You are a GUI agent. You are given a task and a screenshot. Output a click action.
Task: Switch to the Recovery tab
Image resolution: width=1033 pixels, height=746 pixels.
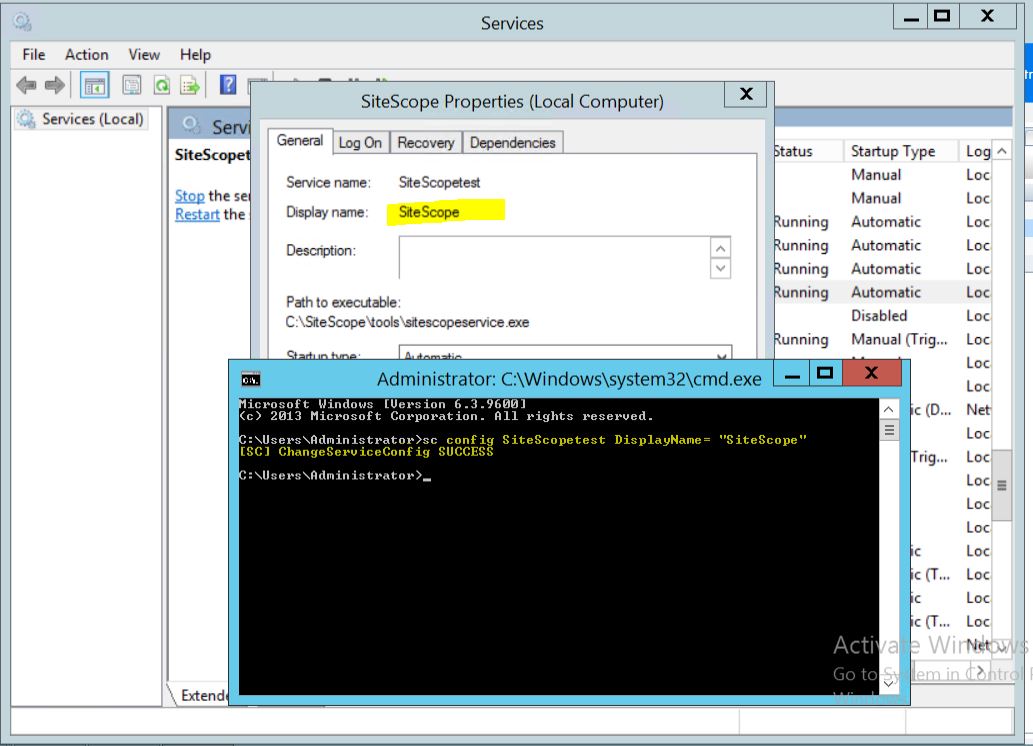pyautogui.click(x=425, y=143)
